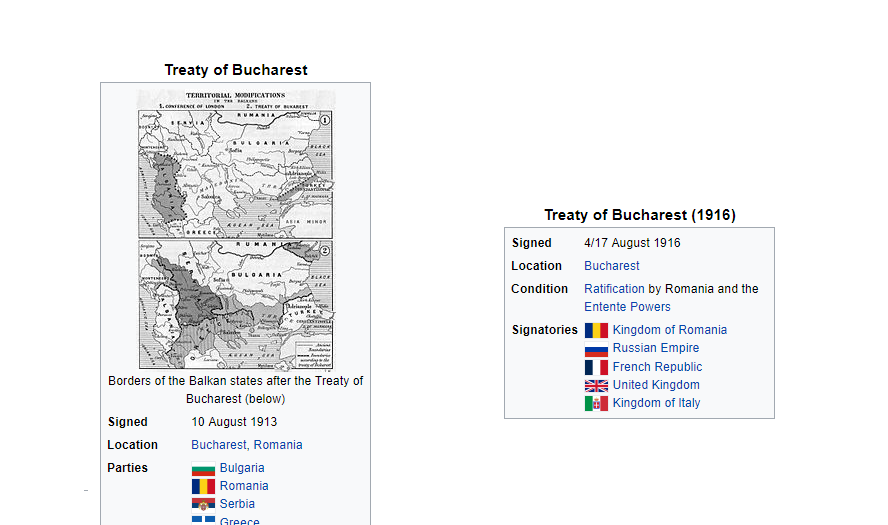The width and height of the screenshot is (888, 525).
Task: Click the Romania flag beside the Parties Romania link
Action: click(x=203, y=487)
